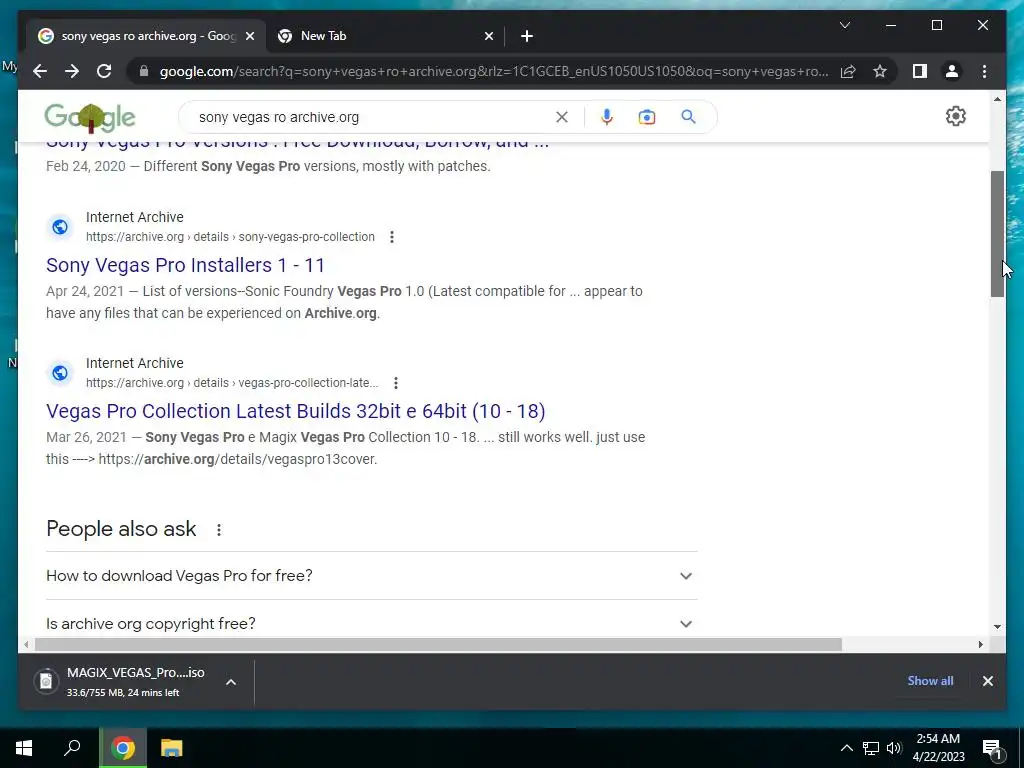
Task: Open the tab search dropdown arrow
Action: point(844,25)
